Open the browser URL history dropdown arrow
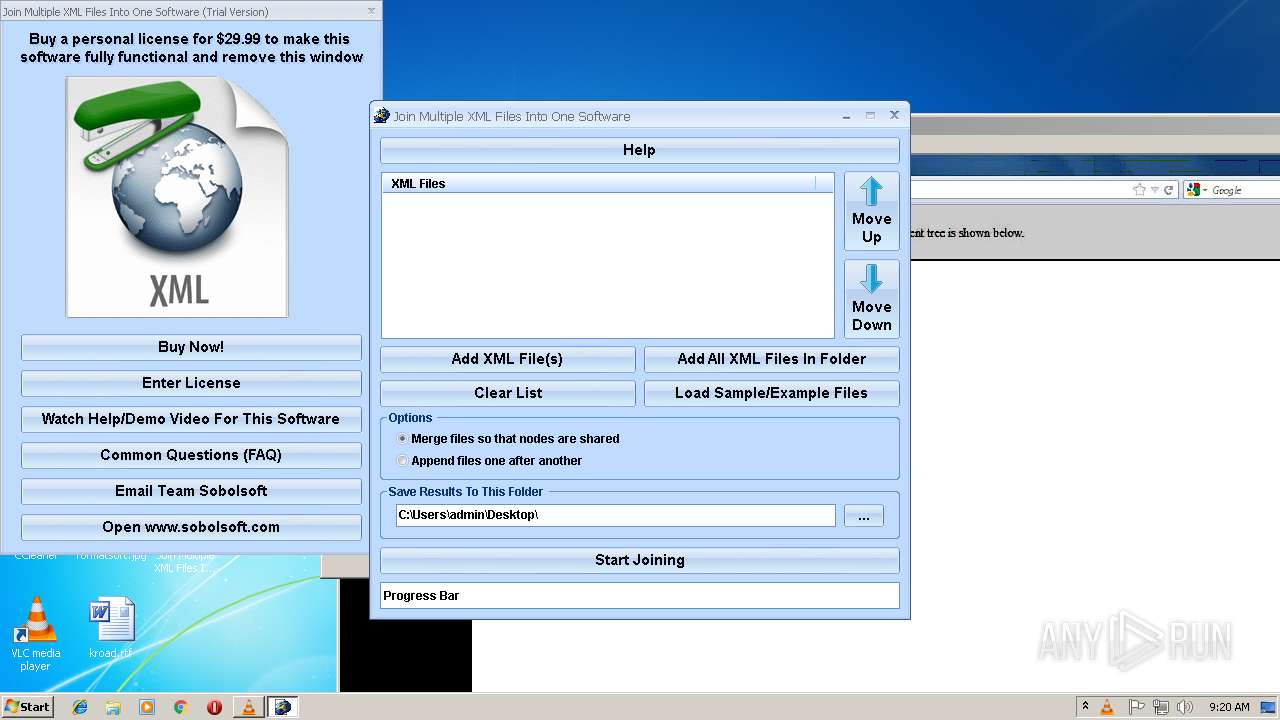The height and width of the screenshot is (720, 1280). 1154,190
